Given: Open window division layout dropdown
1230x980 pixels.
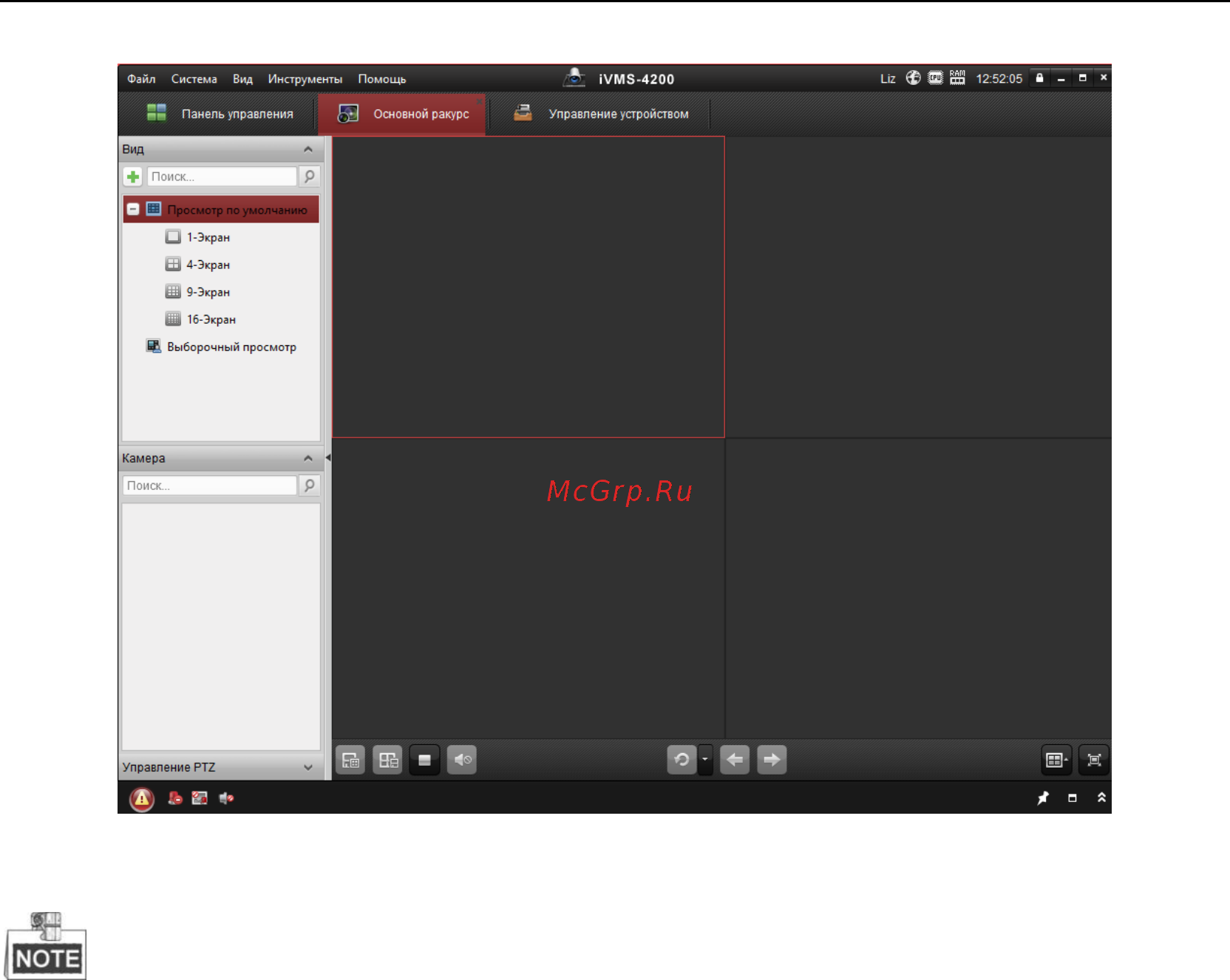Looking at the screenshot, I should coord(1056,760).
